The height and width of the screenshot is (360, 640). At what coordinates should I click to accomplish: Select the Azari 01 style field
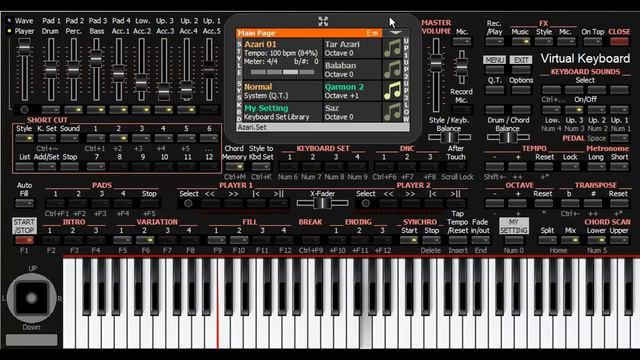[281, 59]
